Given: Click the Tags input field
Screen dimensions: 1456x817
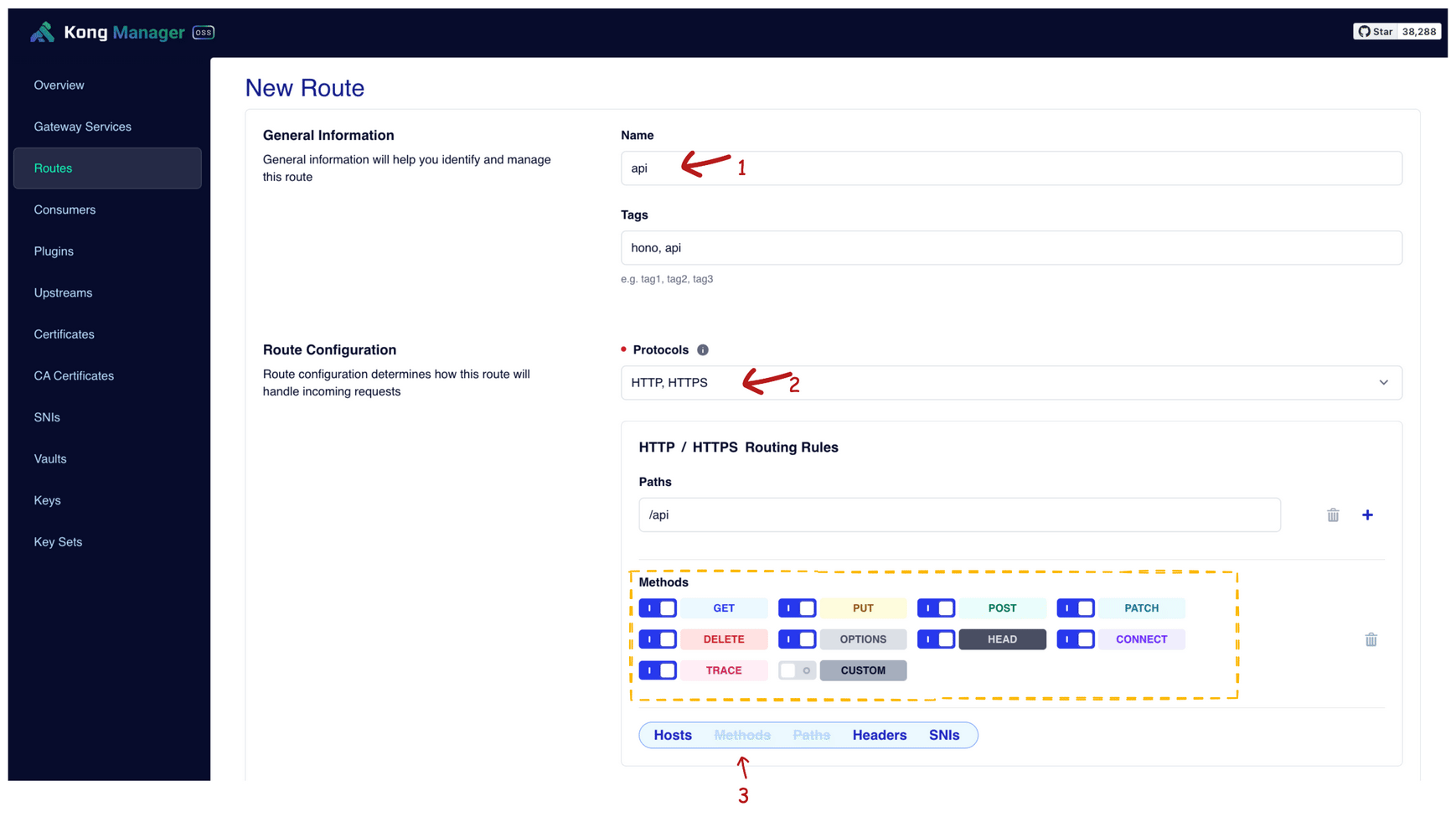Looking at the screenshot, I should [x=1010, y=248].
